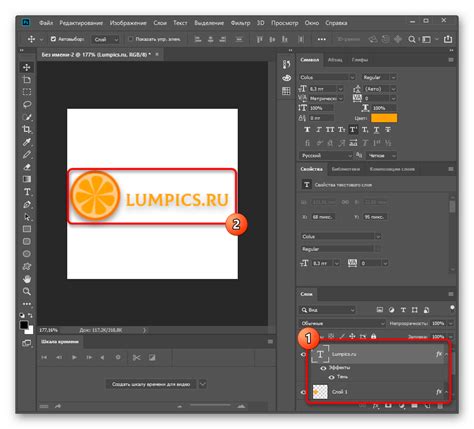Choose the Crop tool
This screenshot has height=429, width=474.
pyautogui.click(x=27, y=129)
